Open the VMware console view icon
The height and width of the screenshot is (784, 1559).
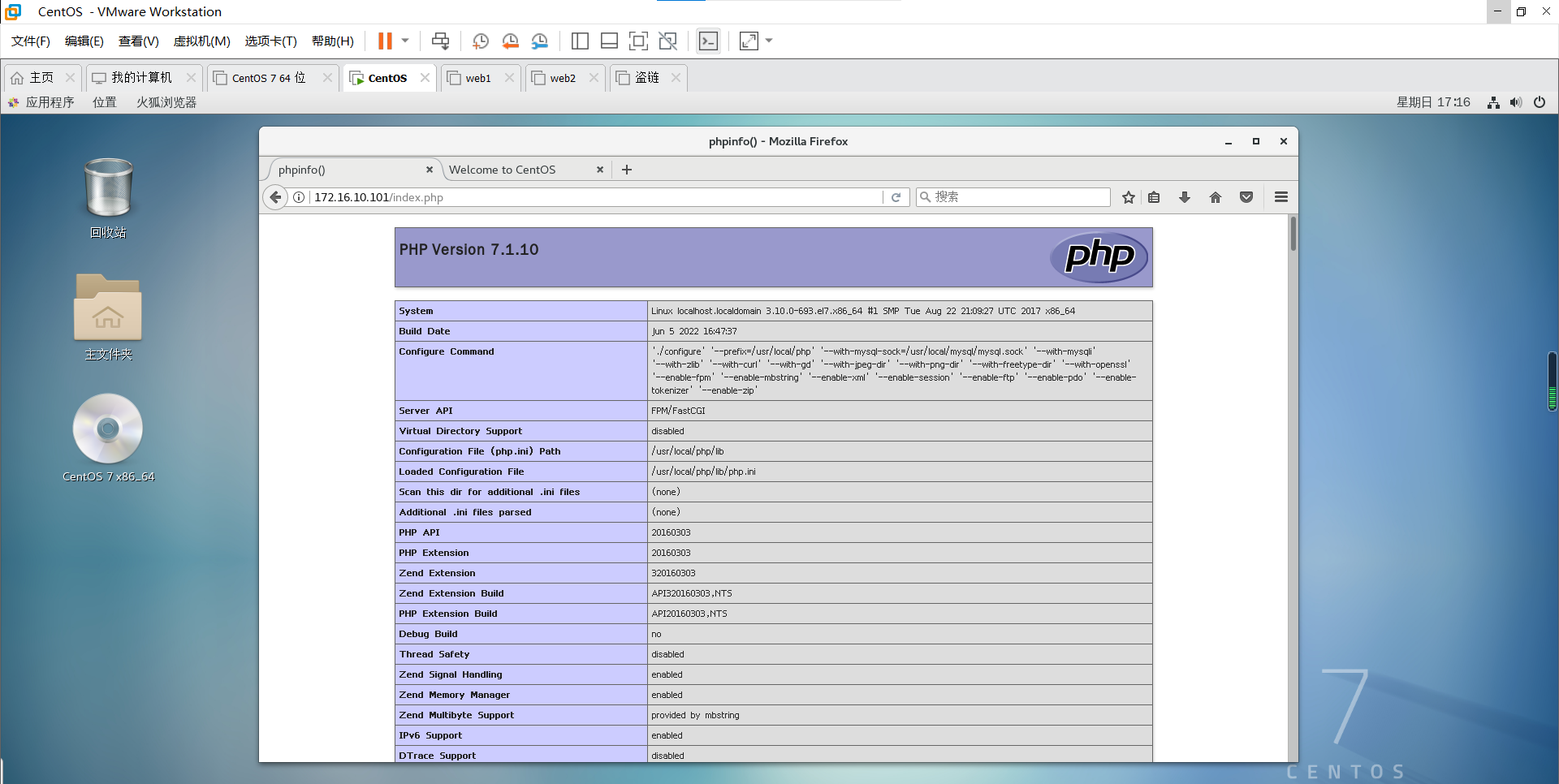[708, 41]
